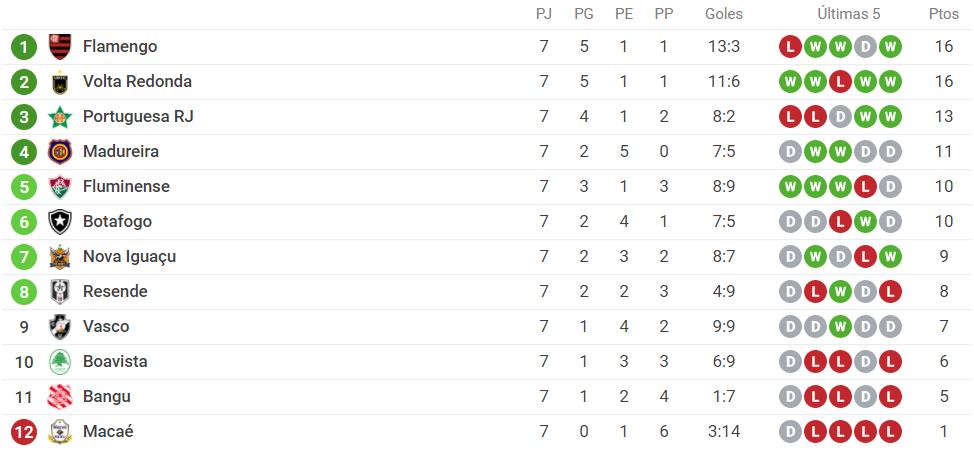Click the Volta Redonda team crest
This screenshot has width=974, height=456.
point(60,81)
